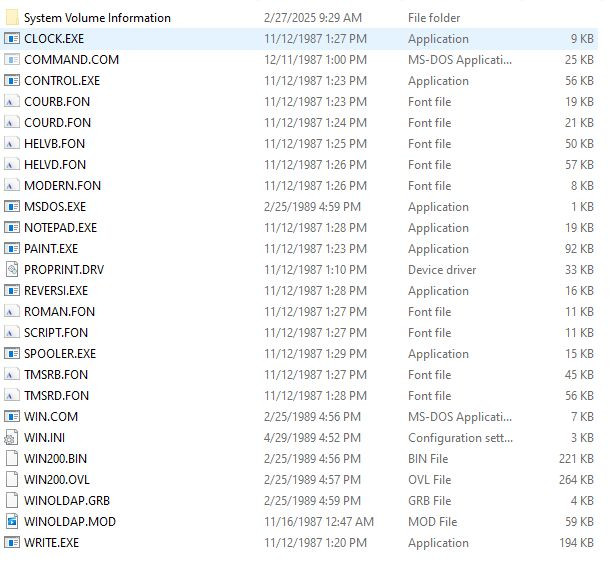Viewport: 614px width, 562px height.
Task: Click the GRB File type cell
Action: pos(429,501)
